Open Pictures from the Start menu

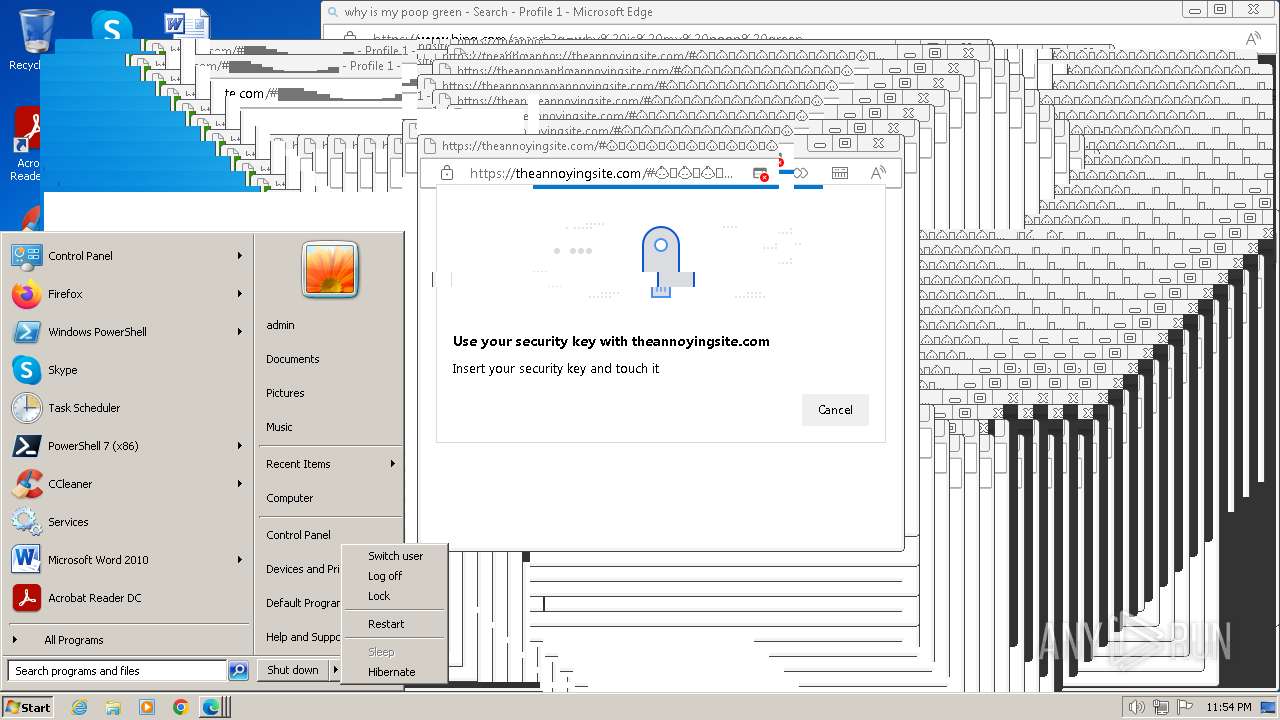(285, 393)
